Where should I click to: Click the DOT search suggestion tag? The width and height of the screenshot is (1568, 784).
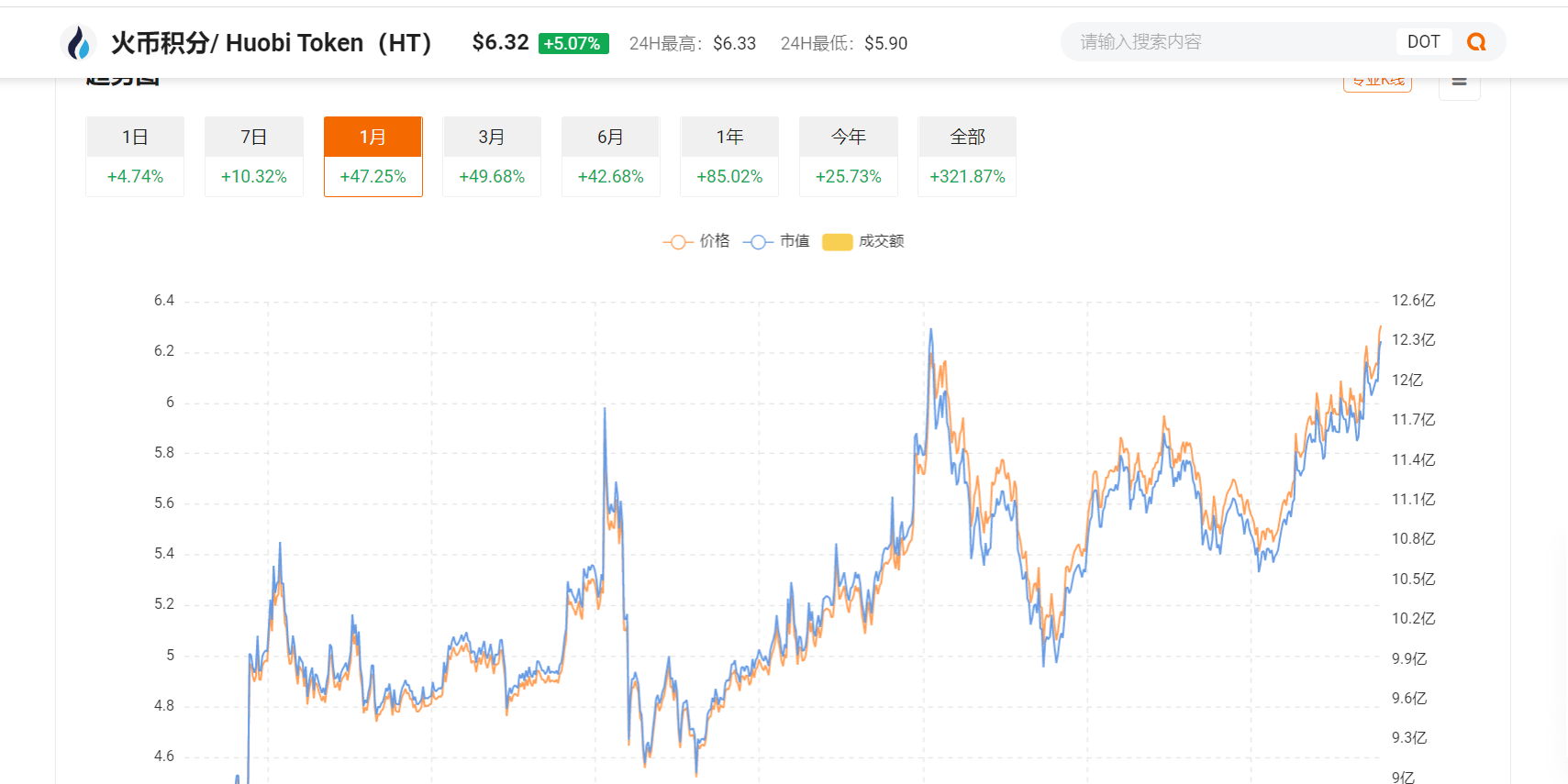[1424, 42]
